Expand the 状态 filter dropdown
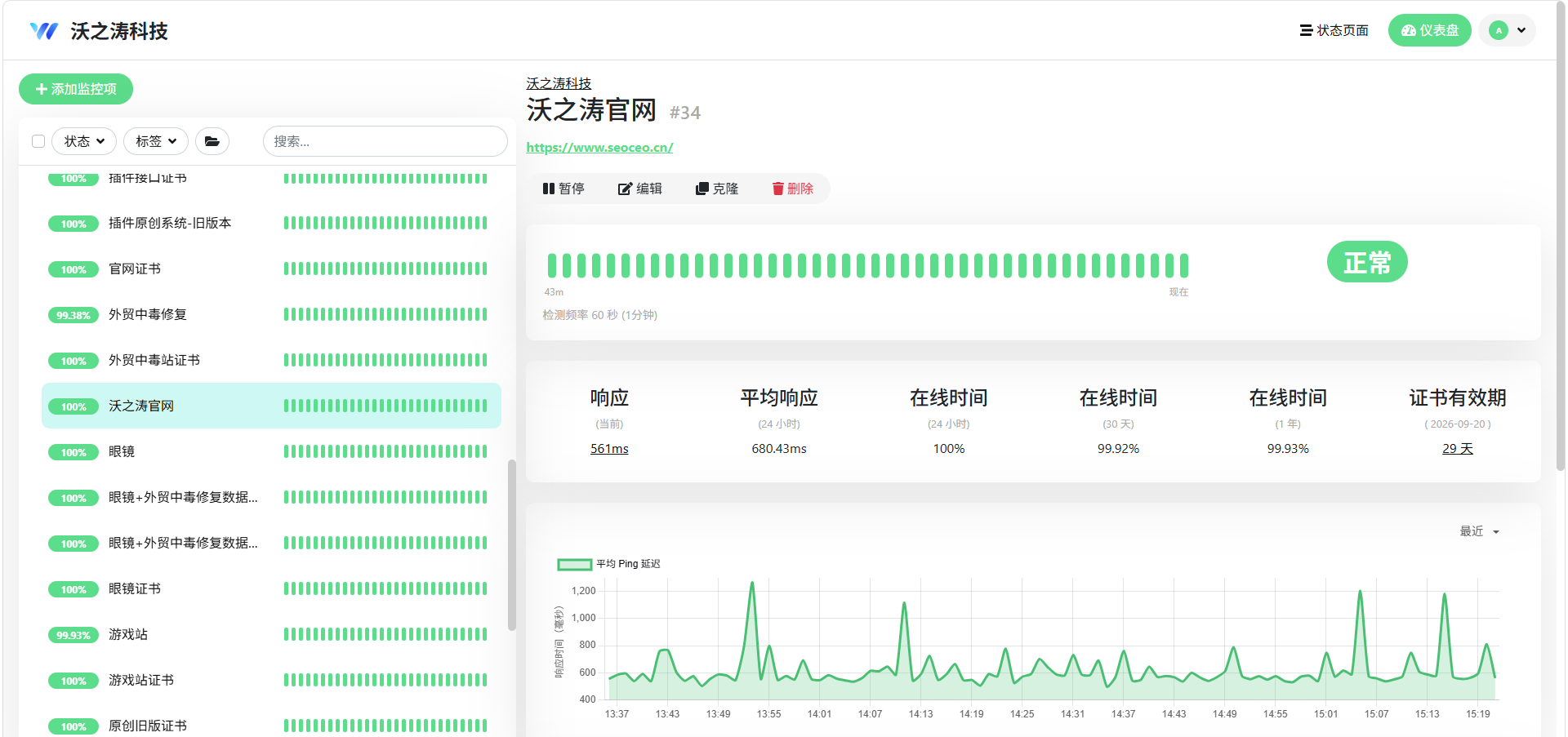 (x=84, y=141)
